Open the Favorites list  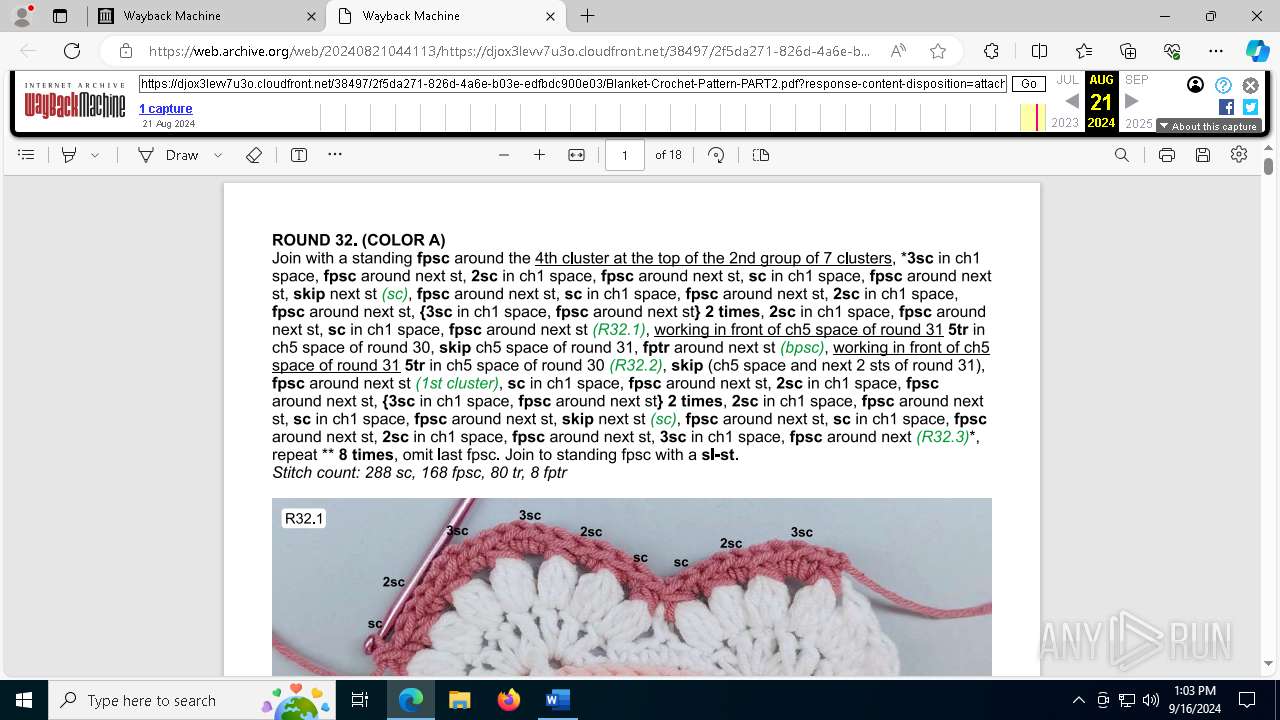pyautogui.click(x=1084, y=51)
